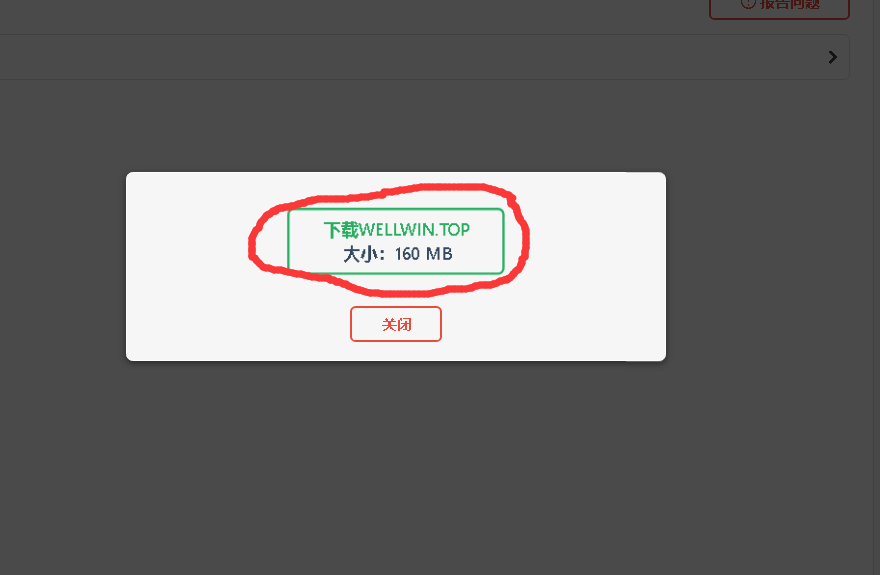Expand the collapsed row using the right chevron
The width and height of the screenshot is (880, 575).
click(833, 57)
